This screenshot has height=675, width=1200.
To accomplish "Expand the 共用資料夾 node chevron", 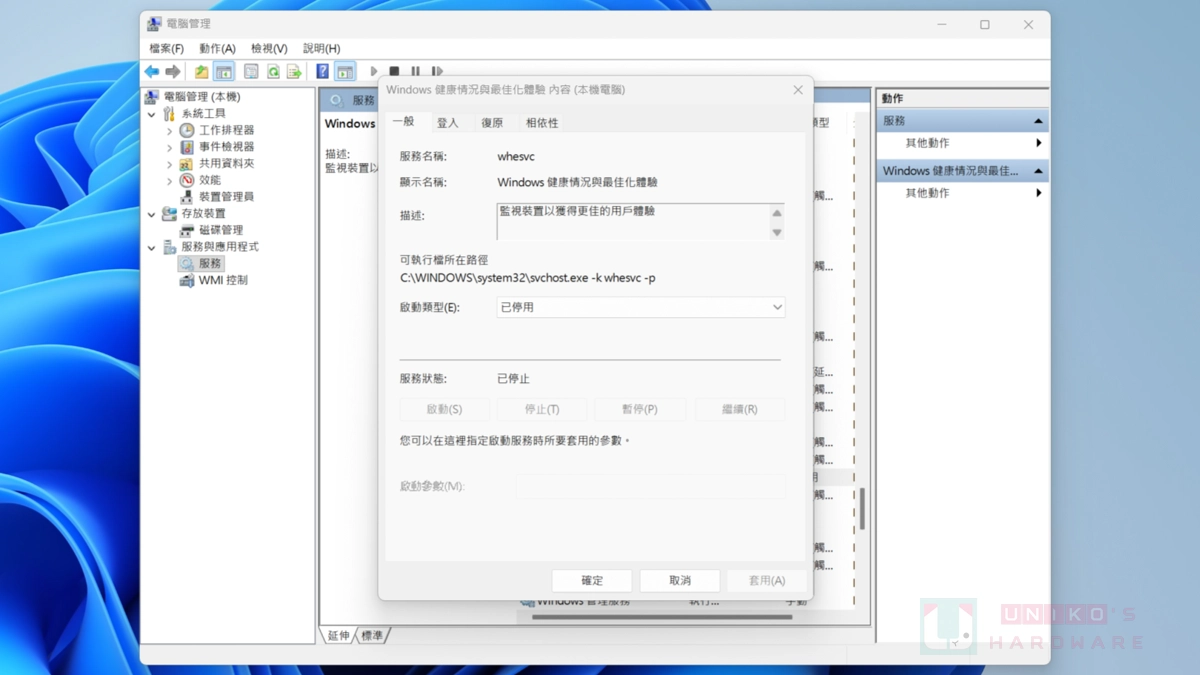I will 169,163.
